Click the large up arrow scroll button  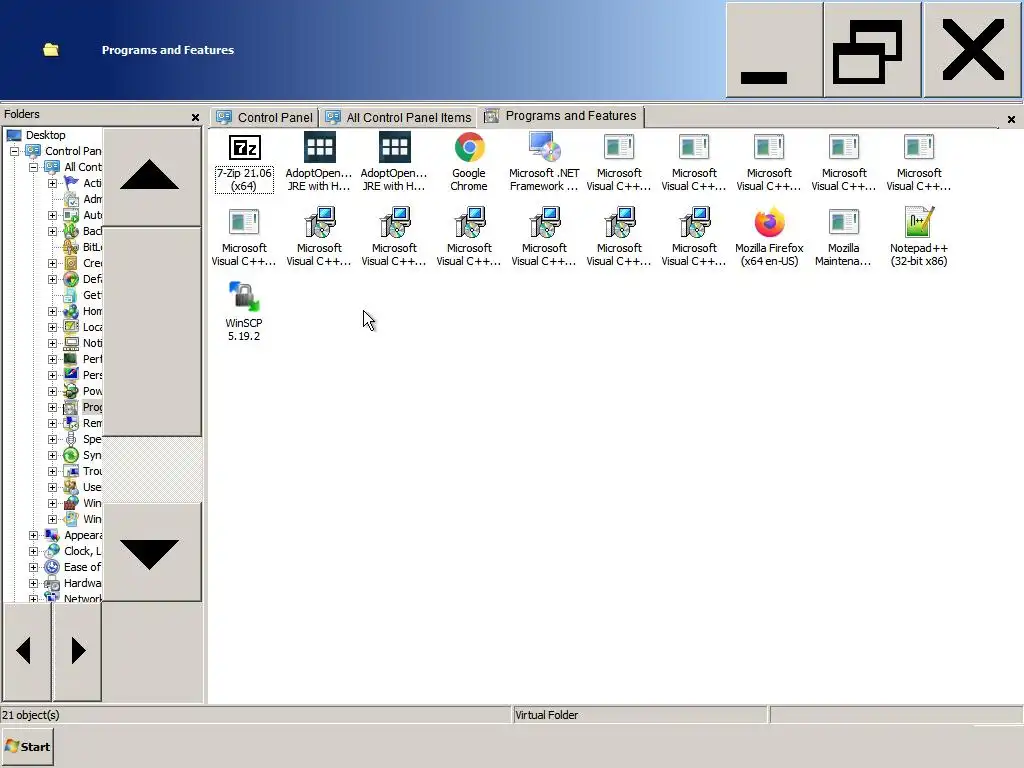tap(152, 176)
